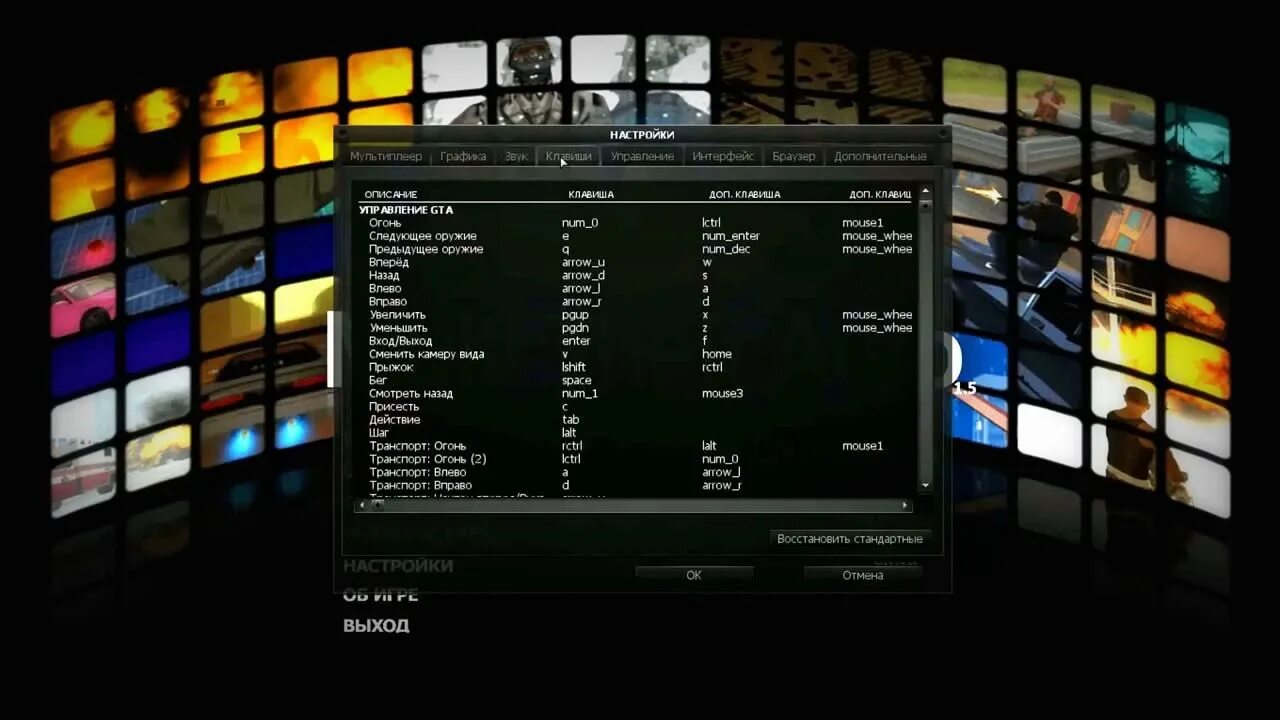Screen dimensions: 1280x720
Task: Open the Браузер tab
Action: pyautogui.click(x=794, y=156)
